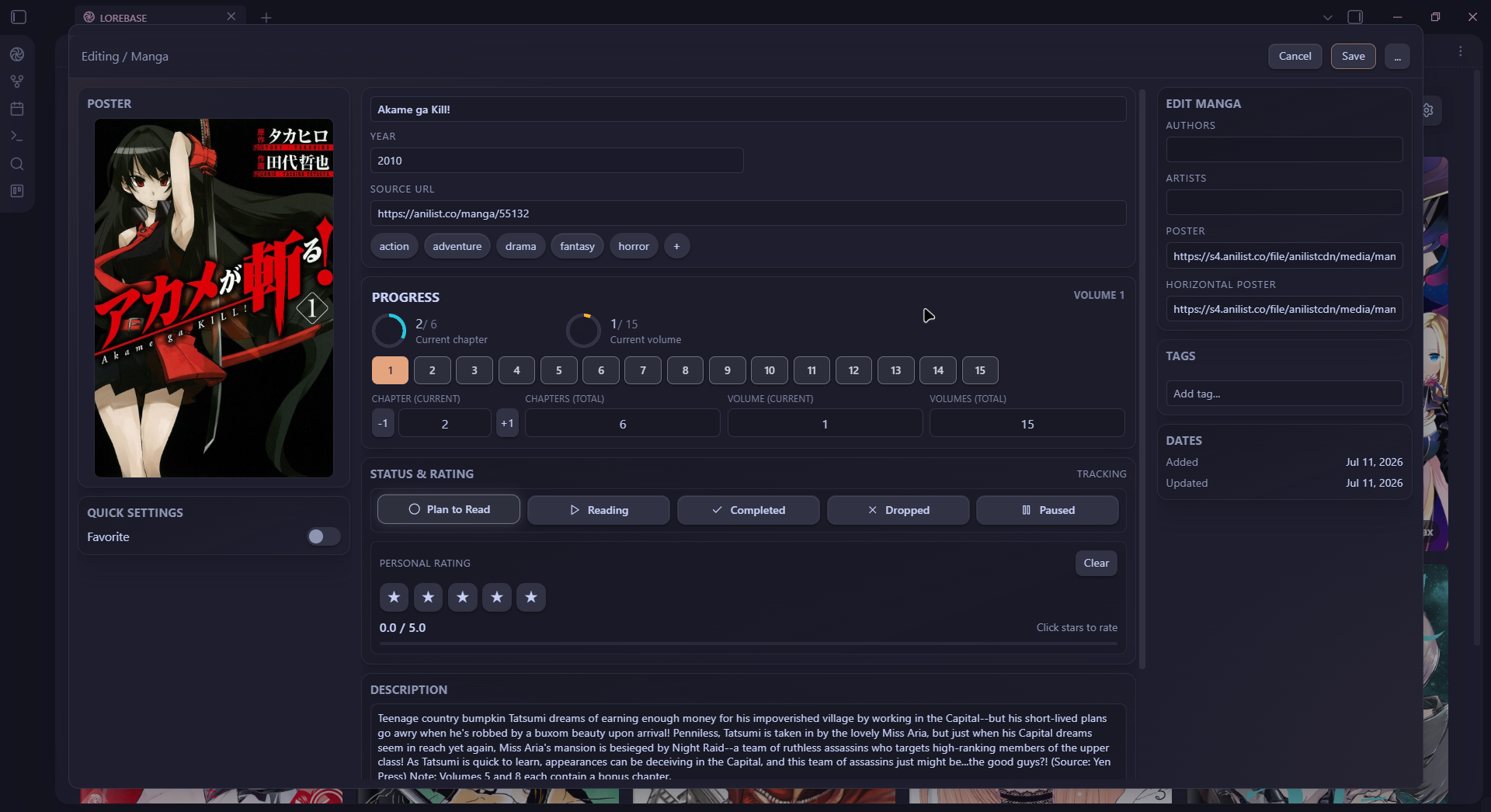Open search from the sidebar magnifier icon
Screen dimensions: 1491x812
pos(17,164)
